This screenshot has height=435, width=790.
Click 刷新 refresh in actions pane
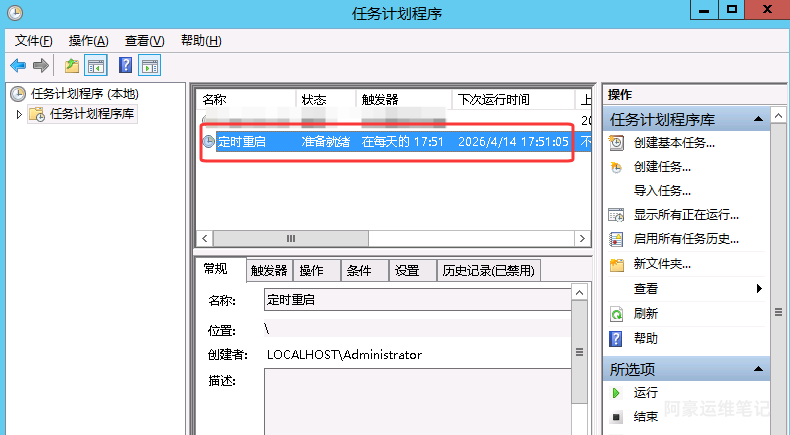click(645, 313)
